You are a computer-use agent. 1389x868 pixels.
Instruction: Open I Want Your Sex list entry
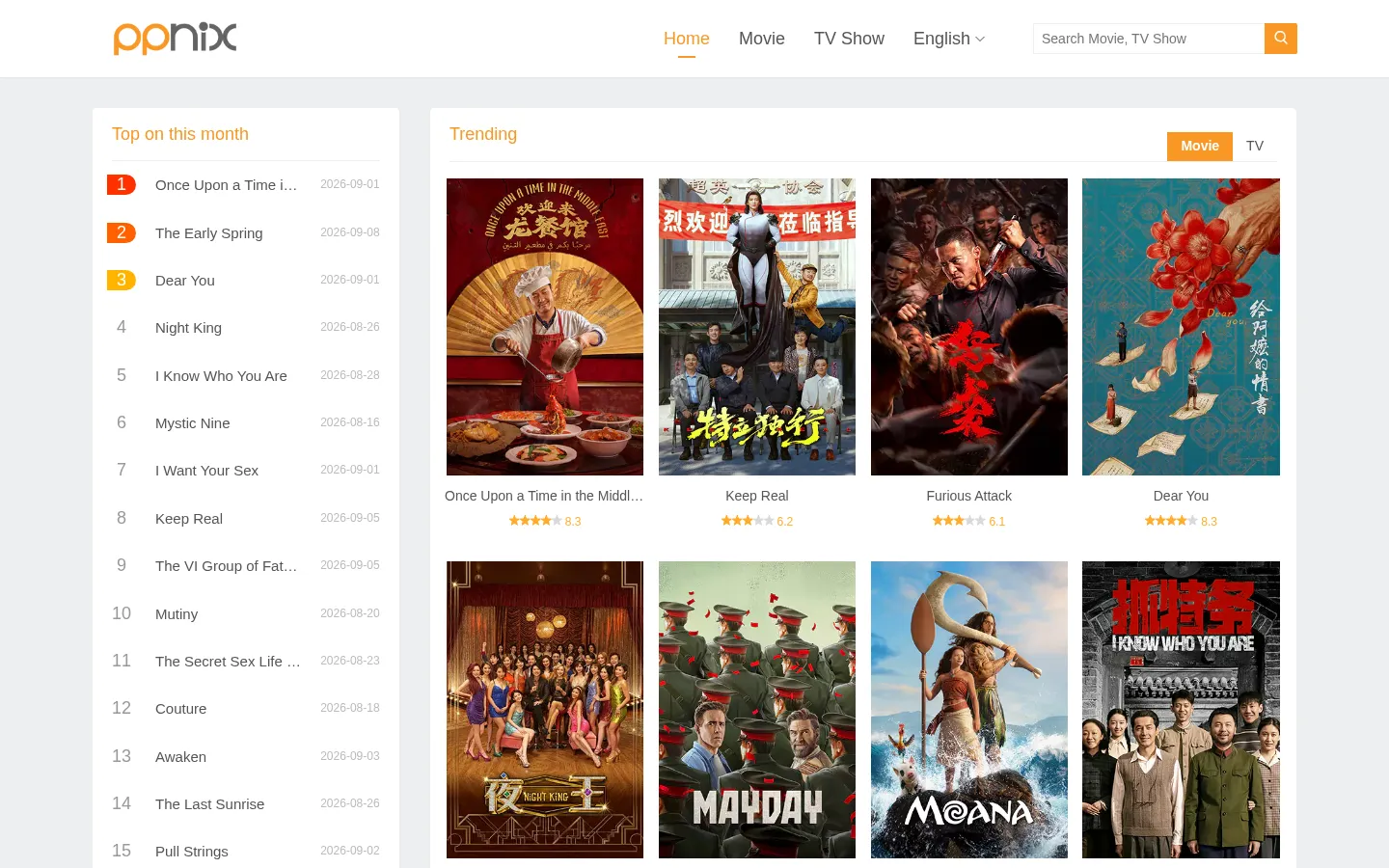pyautogui.click(x=206, y=470)
